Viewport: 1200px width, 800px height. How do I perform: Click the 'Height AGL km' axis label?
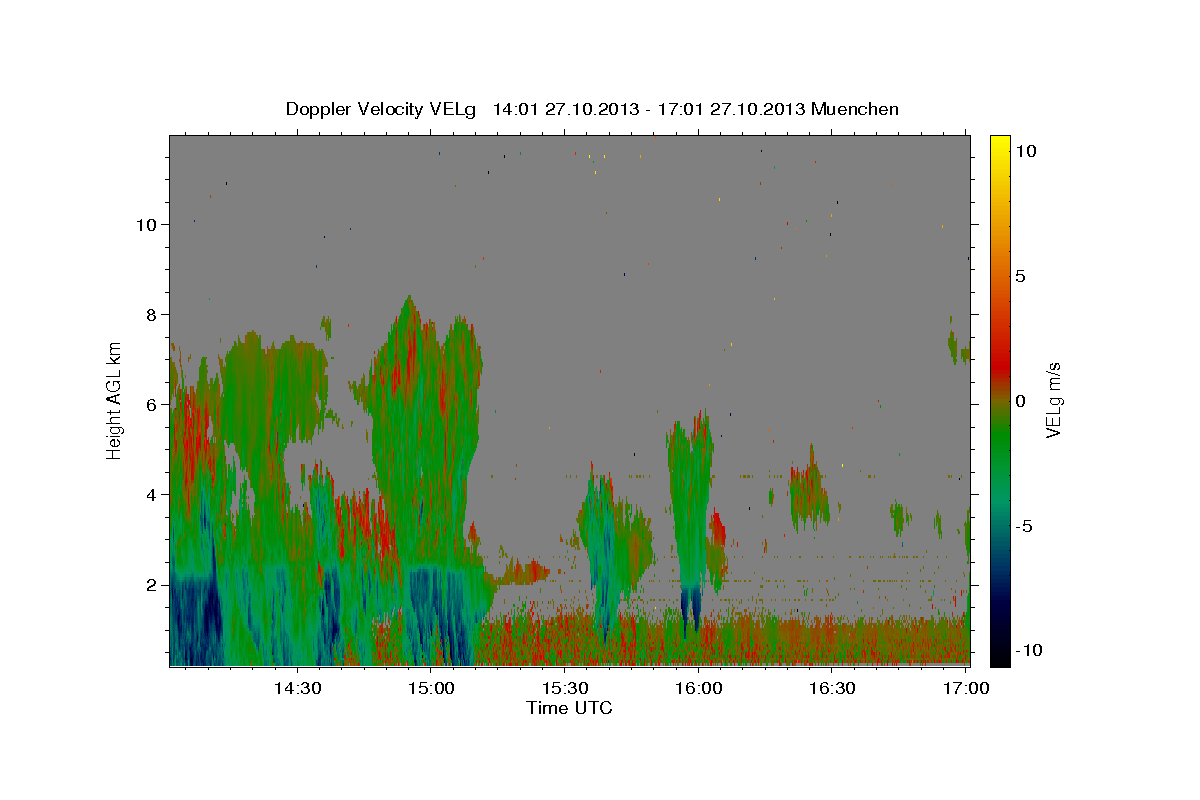[114, 400]
